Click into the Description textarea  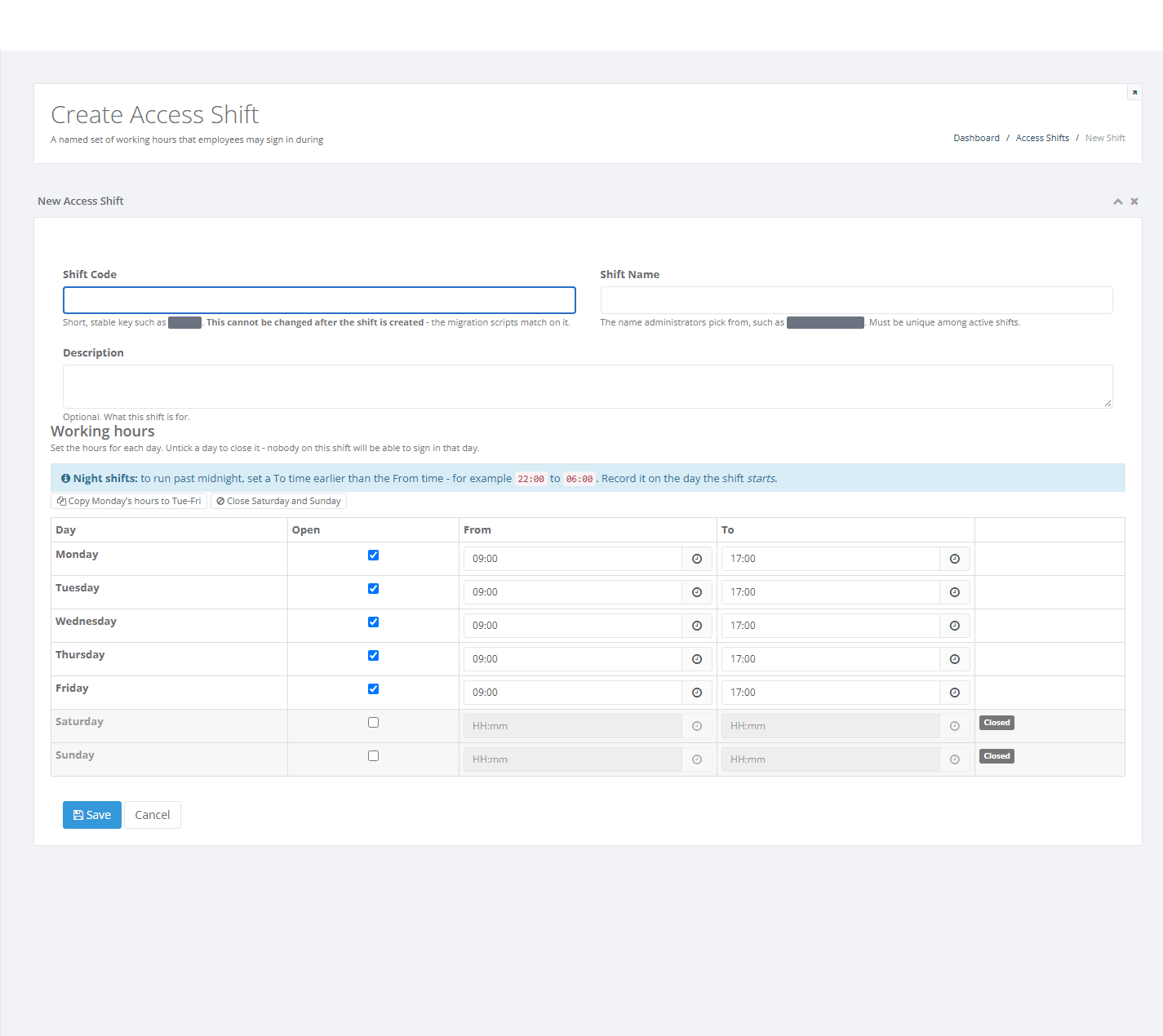coord(588,387)
